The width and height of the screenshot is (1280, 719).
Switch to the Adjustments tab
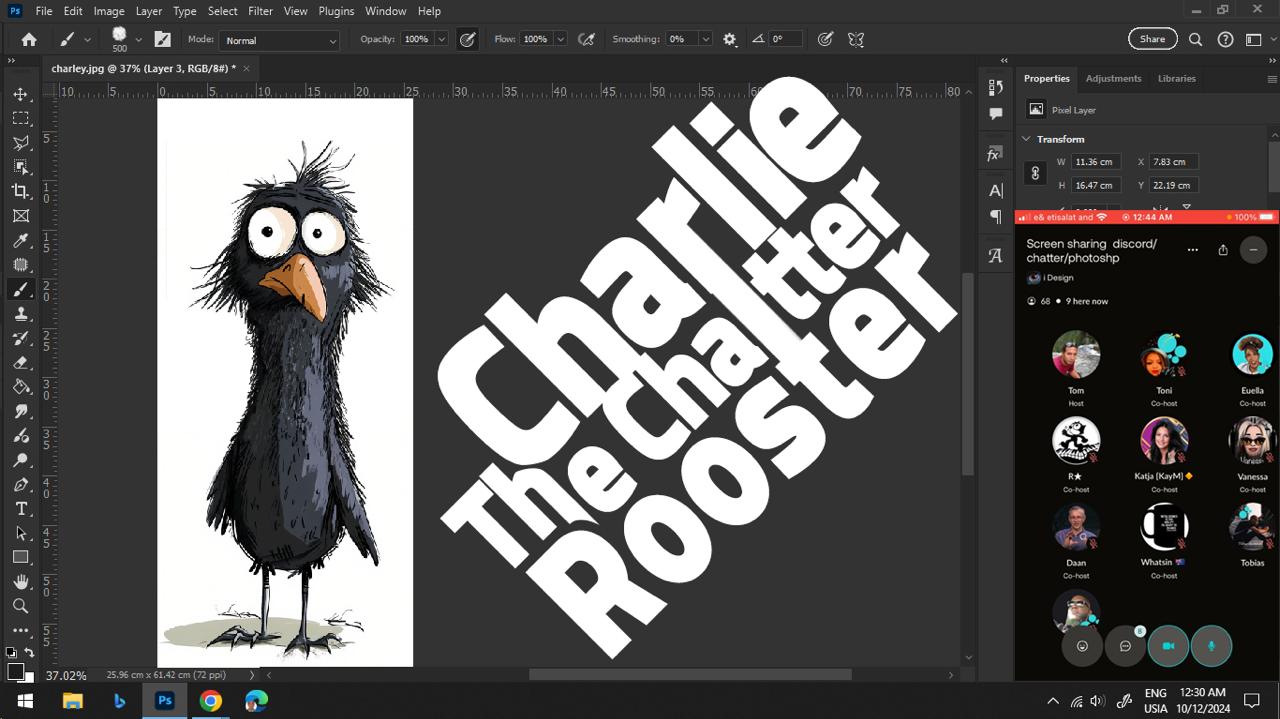pos(1113,78)
